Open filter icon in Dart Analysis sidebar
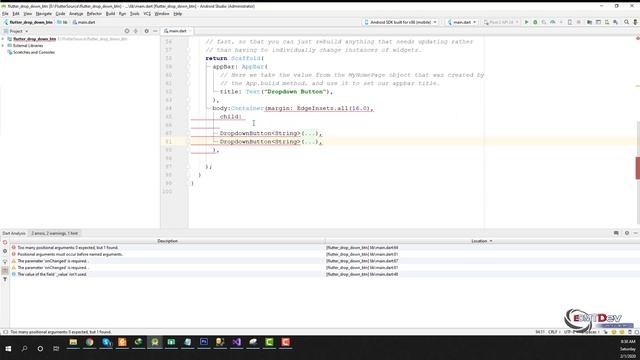 pos(5,280)
